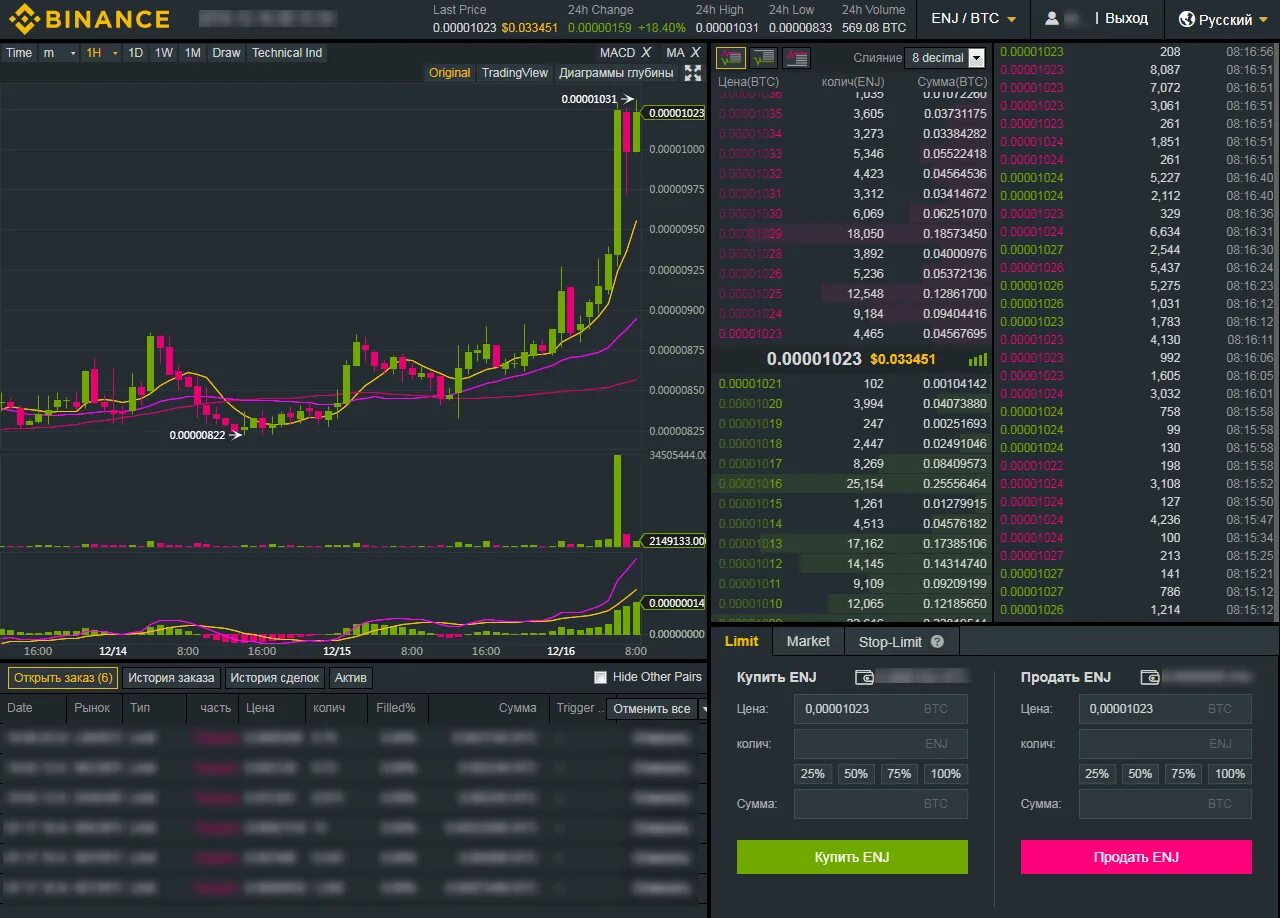The width and height of the screenshot is (1280, 918).
Task: Remove the MACD indicator with its X
Action: click(x=646, y=52)
